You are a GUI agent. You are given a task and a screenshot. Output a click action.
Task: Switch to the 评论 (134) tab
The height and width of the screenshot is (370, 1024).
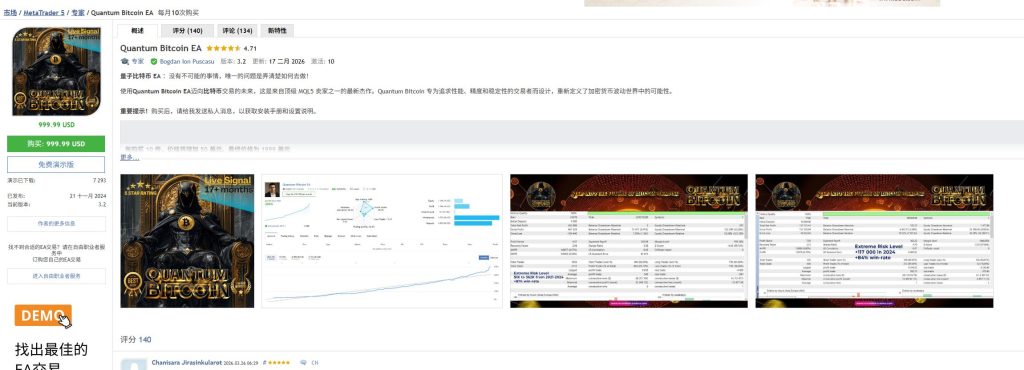pyautogui.click(x=236, y=31)
